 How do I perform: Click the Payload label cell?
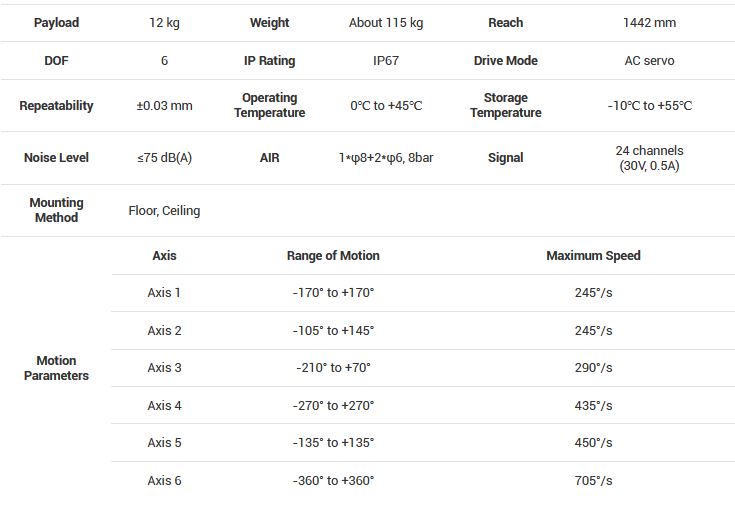point(56,23)
